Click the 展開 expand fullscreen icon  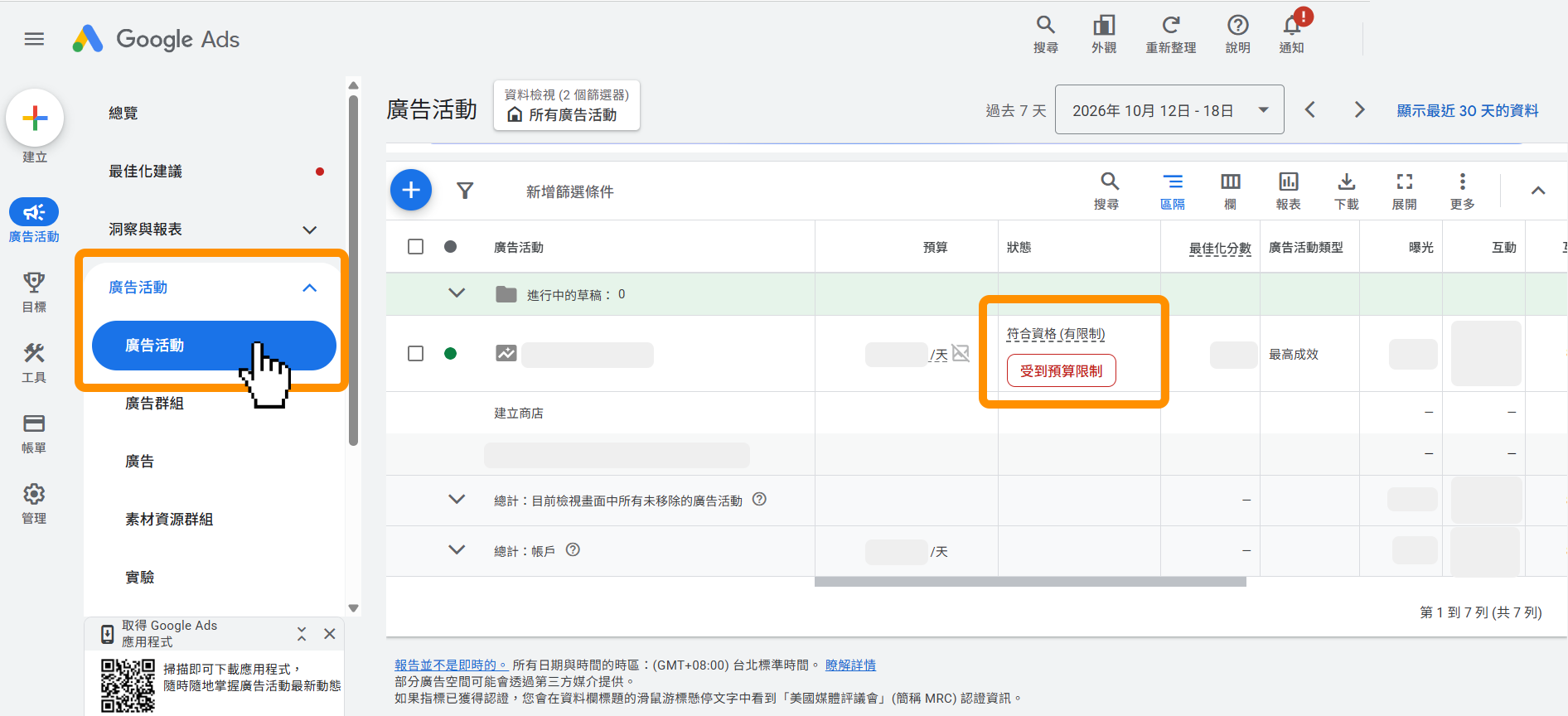click(1405, 191)
